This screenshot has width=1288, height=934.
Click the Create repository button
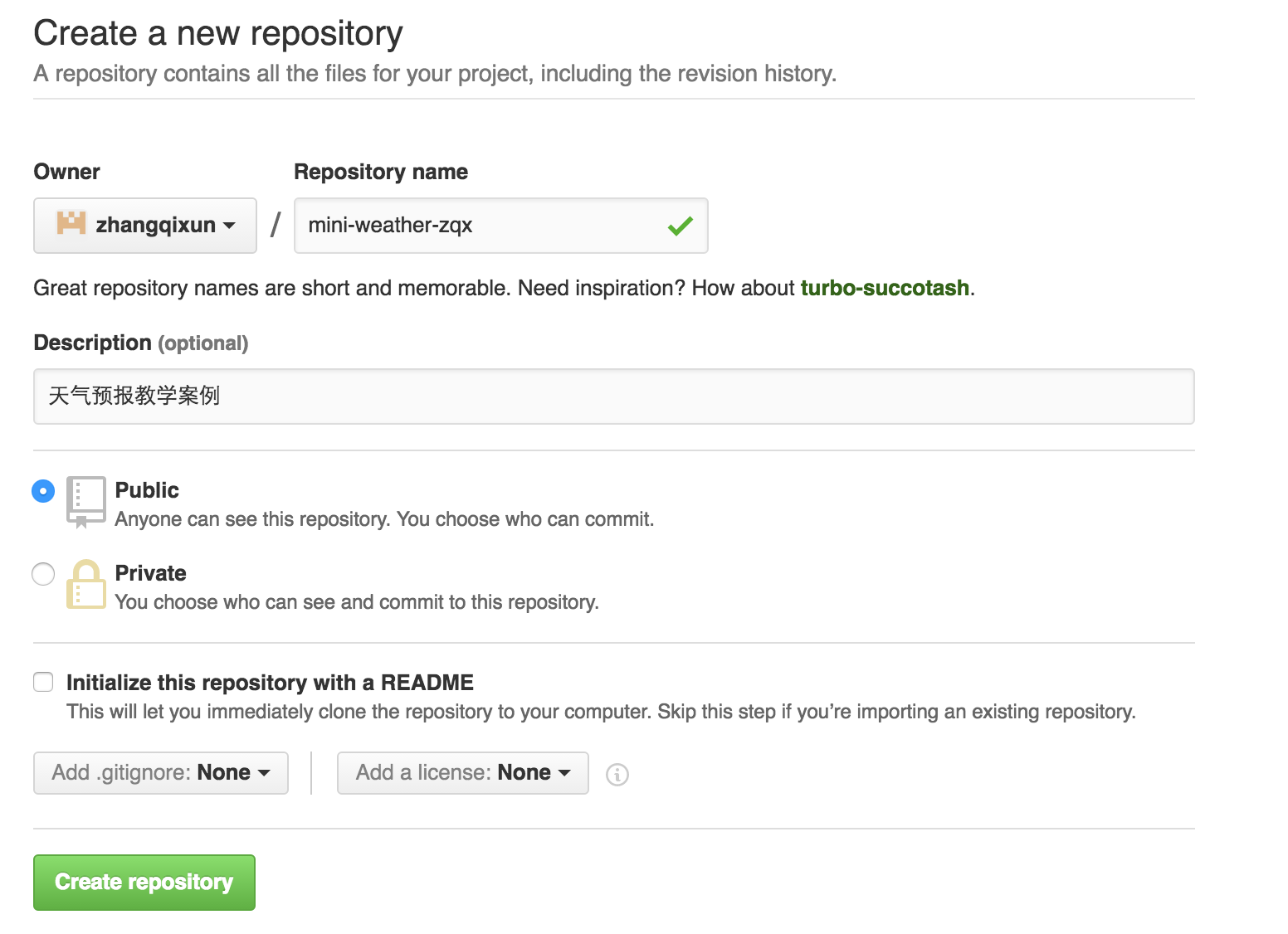click(x=144, y=883)
